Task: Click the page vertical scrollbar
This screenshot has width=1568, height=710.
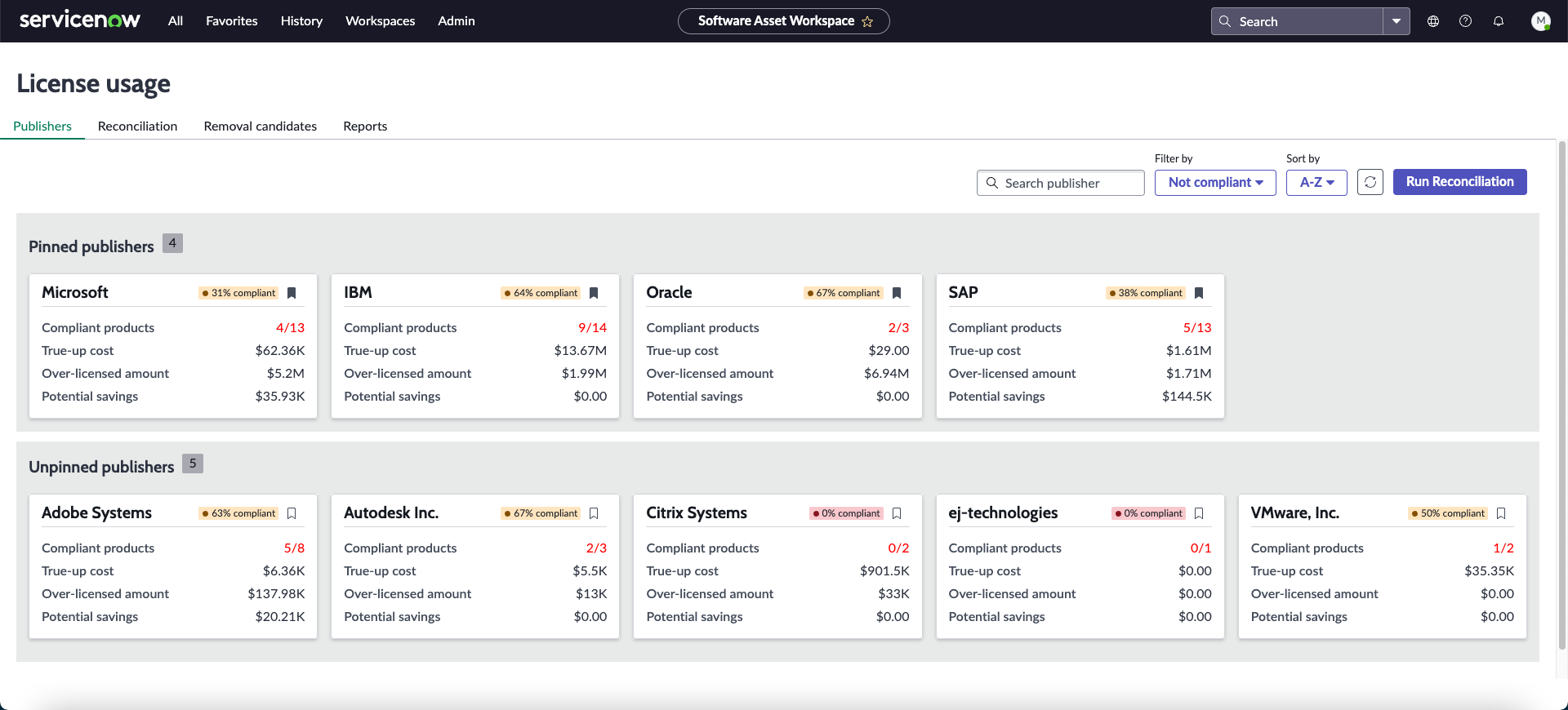Action: click(x=1562, y=396)
